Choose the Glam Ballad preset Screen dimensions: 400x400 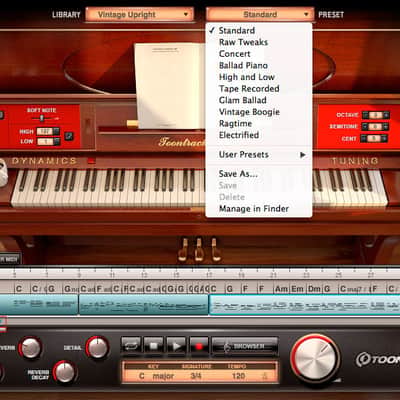pyautogui.click(x=259, y=100)
